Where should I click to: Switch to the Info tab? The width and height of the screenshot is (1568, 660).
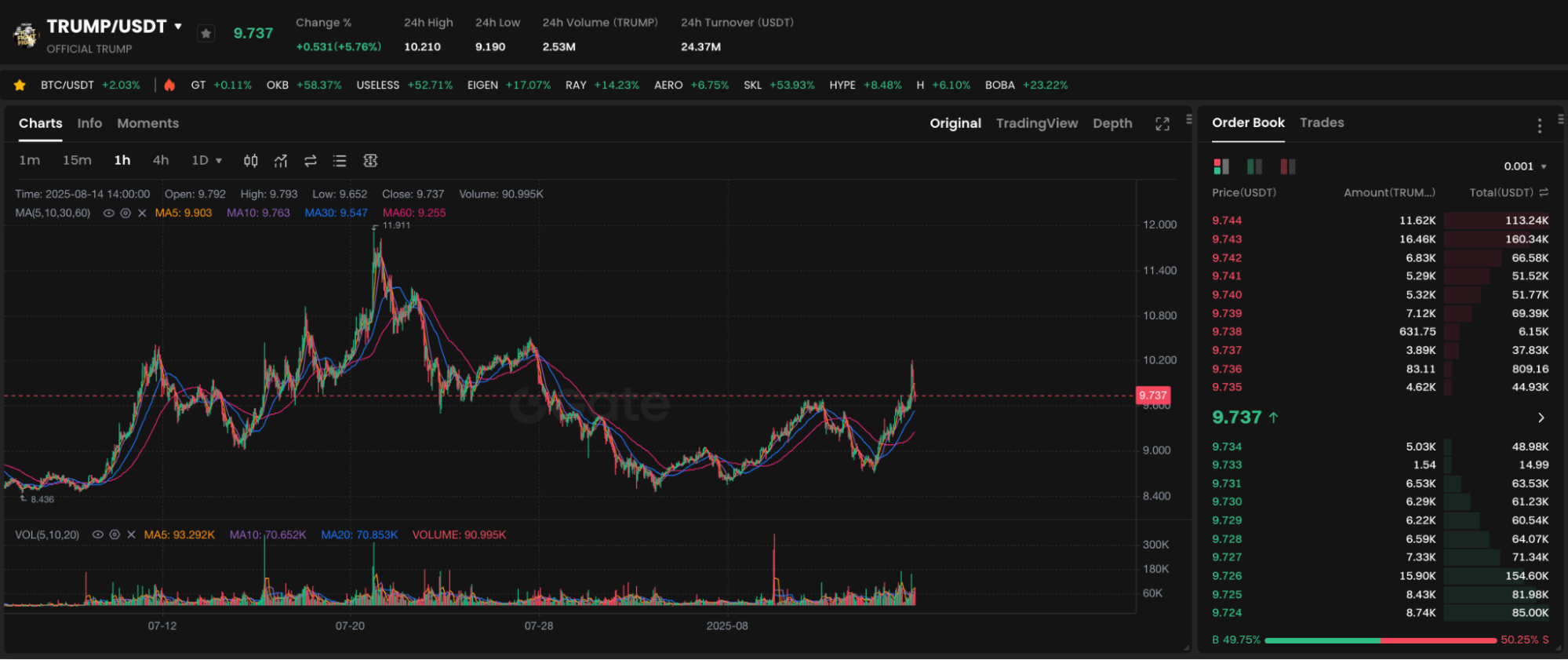coord(89,123)
